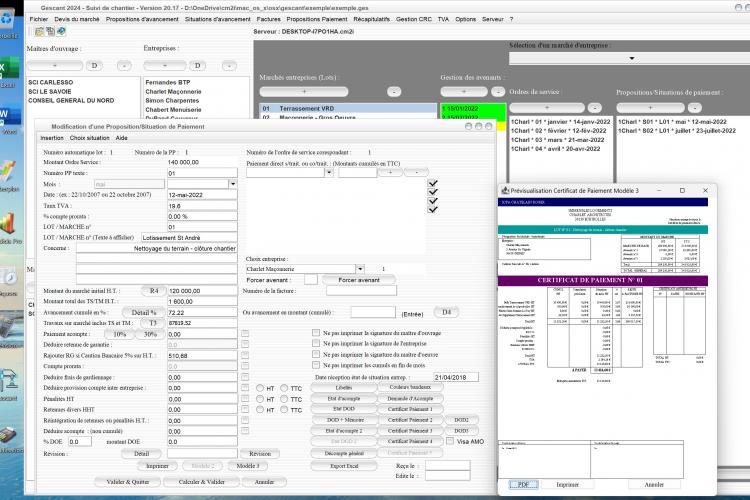Open Sélection d'un marché d'entreprise dropdown
The height and width of the screenshot is (500, 750).
(x=631, y=58)
